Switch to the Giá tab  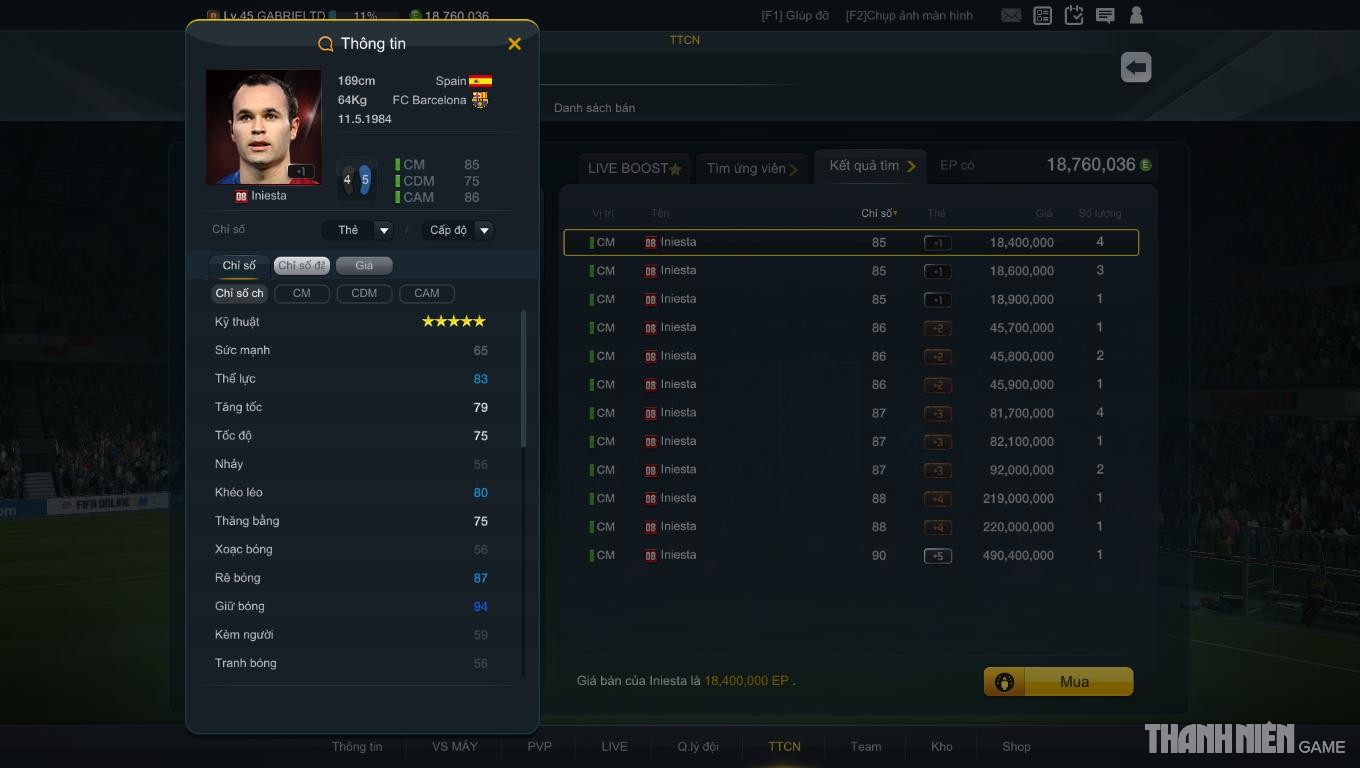click(x=364, y=265)
